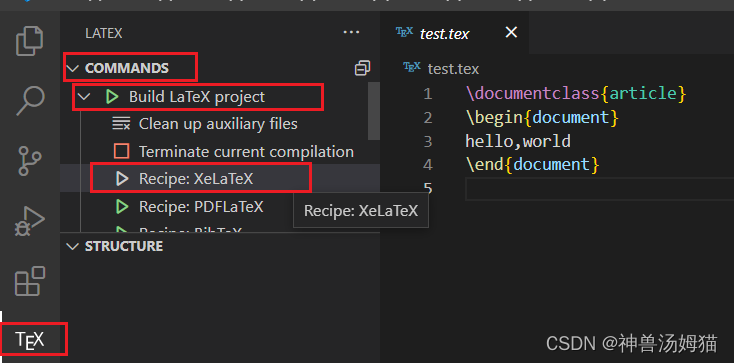Click the hello,world line of code
Viewport: 734px width, 363px height.
coord(518,141)
